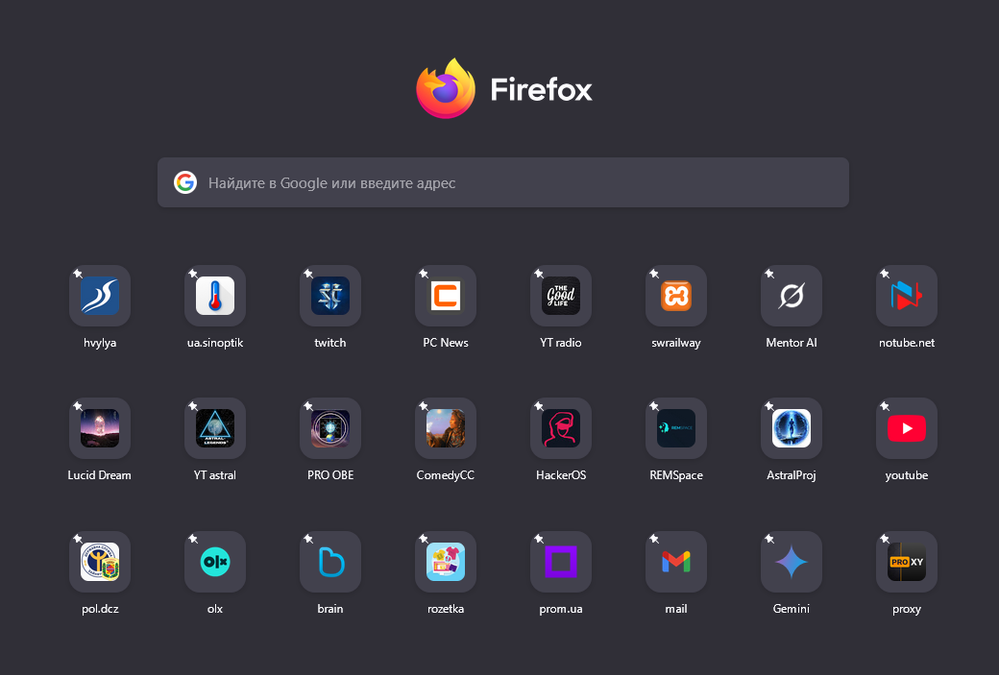The height and width of the screenshot is (675, 999).
Task: Click the HackerOS shortcut thumbnail
Action: pyautogui.click(x=561, y=429)
